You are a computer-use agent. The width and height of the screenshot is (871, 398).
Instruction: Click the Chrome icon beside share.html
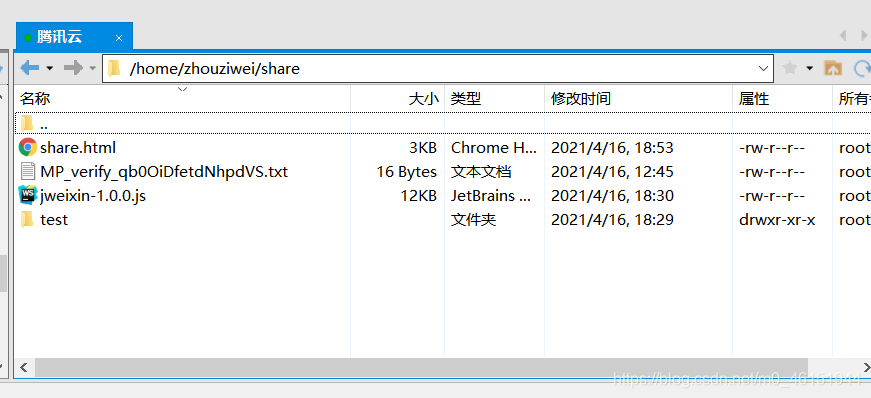[x=27, y=147]
